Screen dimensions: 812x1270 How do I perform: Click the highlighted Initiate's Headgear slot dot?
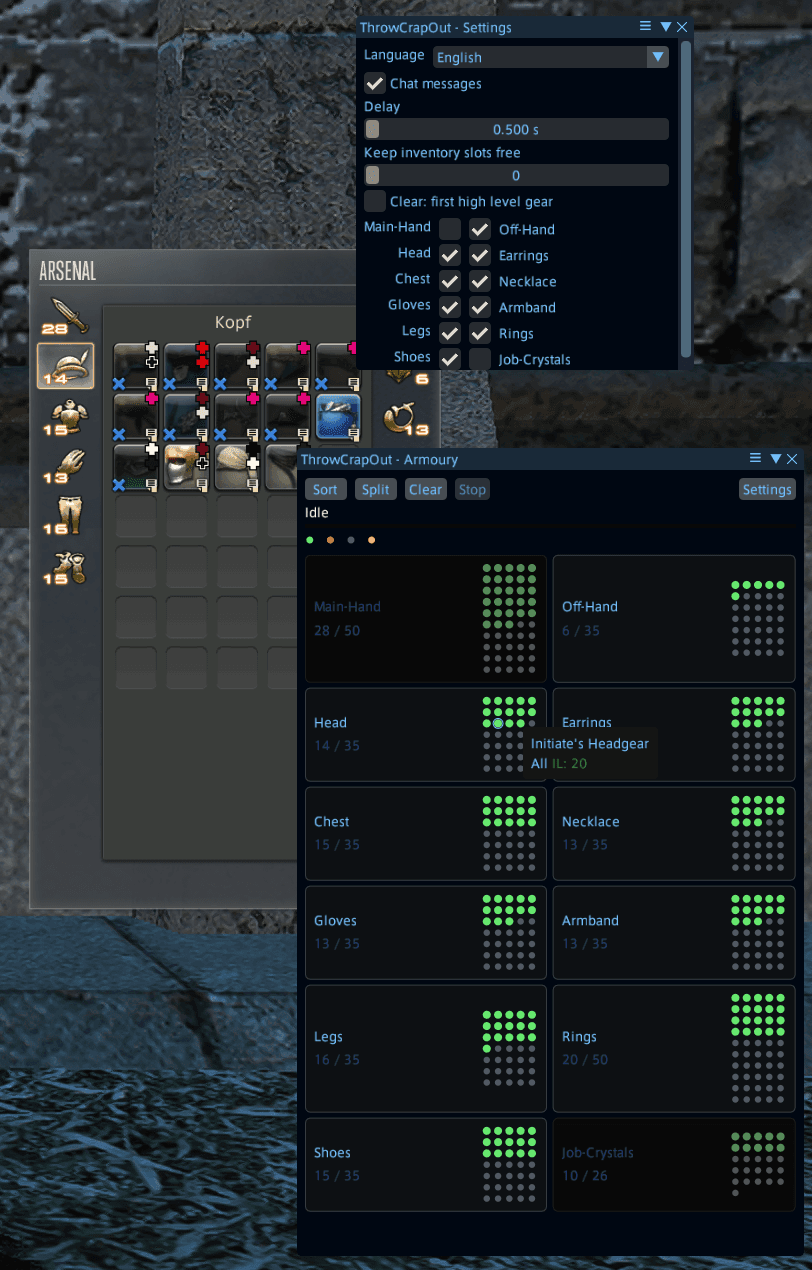point(498,723)
